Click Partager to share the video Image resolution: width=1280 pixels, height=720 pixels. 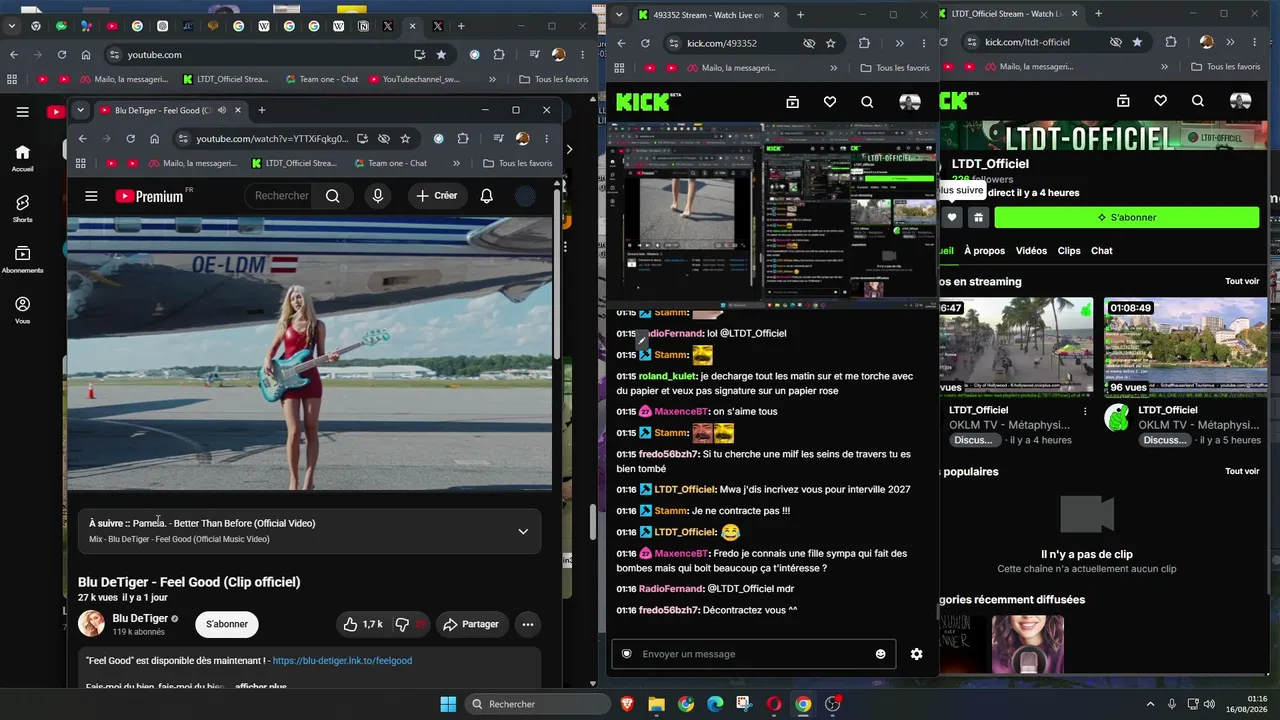(x=471, y=624)
